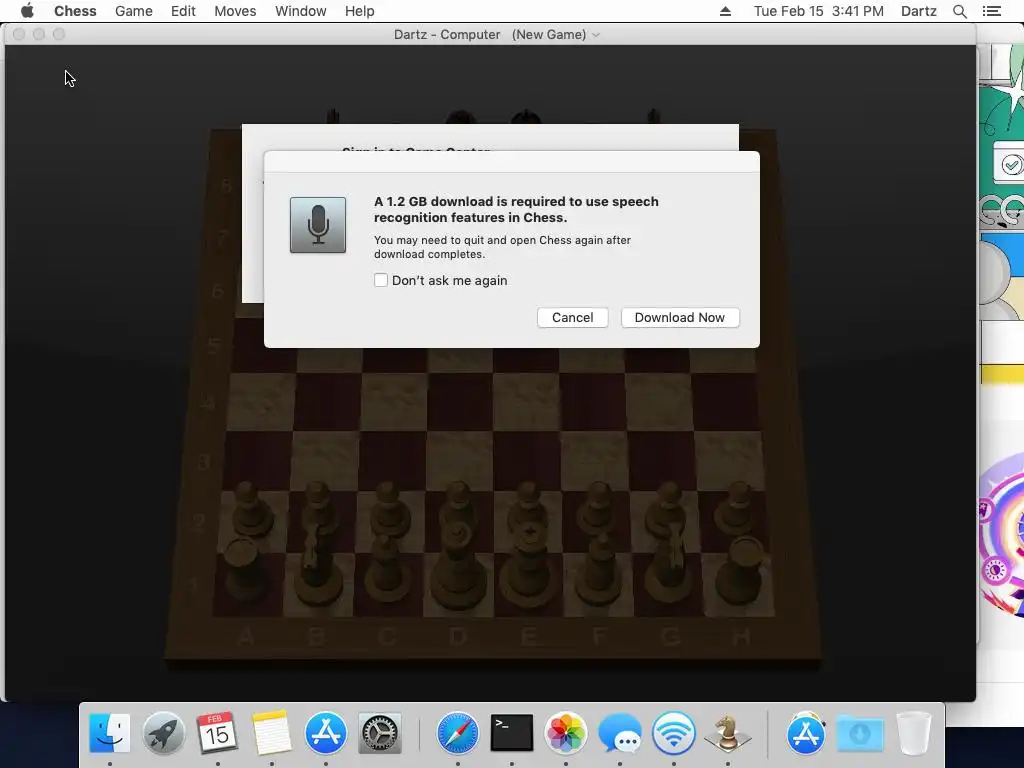
Task: Open the Wi-Fi wireless app in Dock
Action: [673, 733]
